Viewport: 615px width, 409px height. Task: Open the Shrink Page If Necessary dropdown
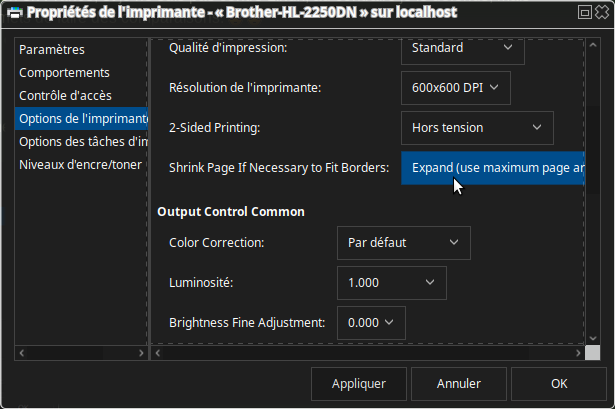tap(493, 167)
